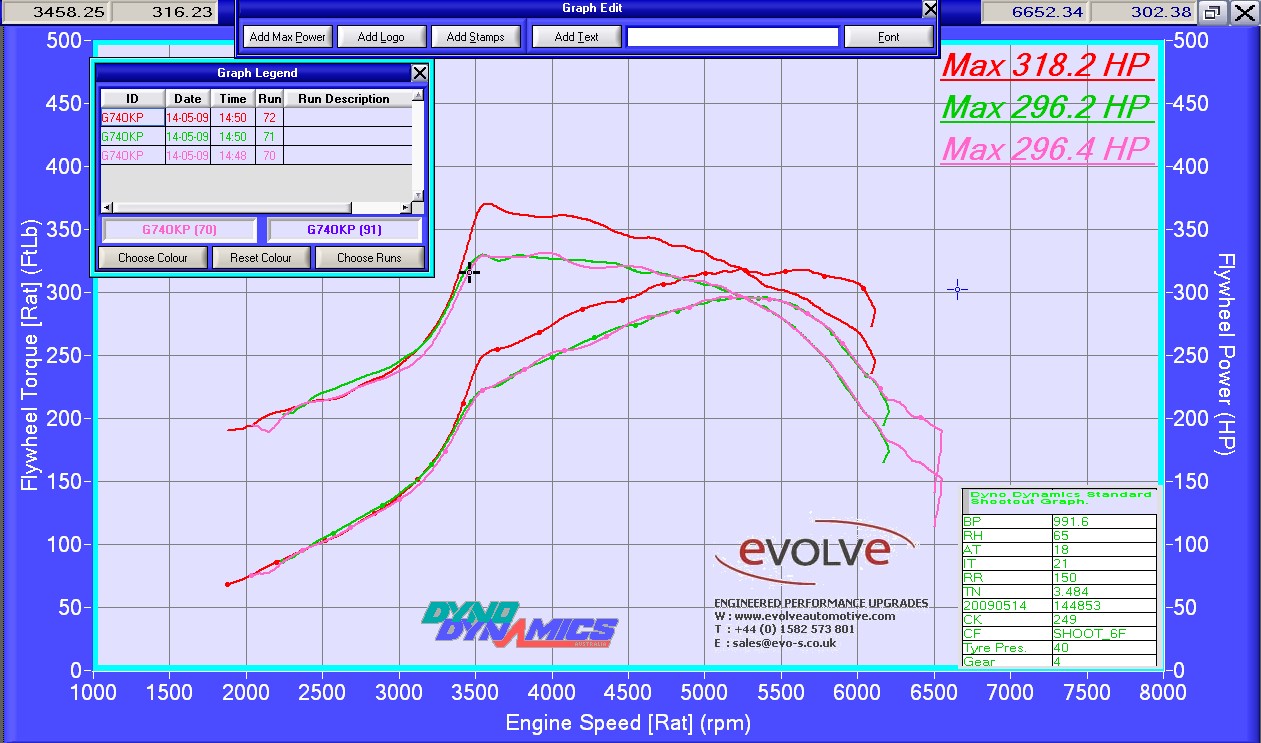Focus the text entry field beside Add Text
Viewport: 1261px width, 743px height.
click(732, 37)
